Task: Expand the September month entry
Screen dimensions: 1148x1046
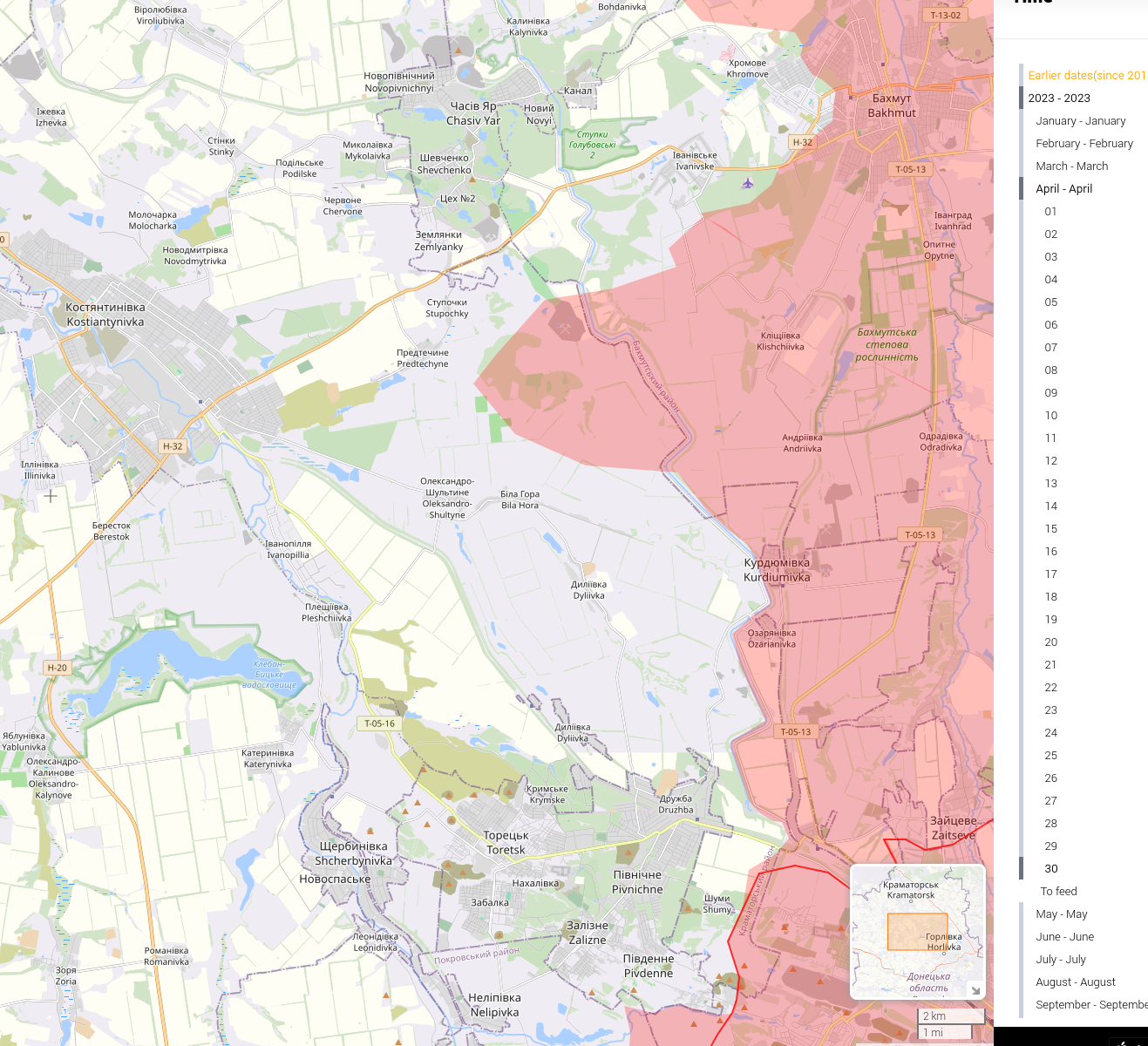Action: coord(1091,1005)
